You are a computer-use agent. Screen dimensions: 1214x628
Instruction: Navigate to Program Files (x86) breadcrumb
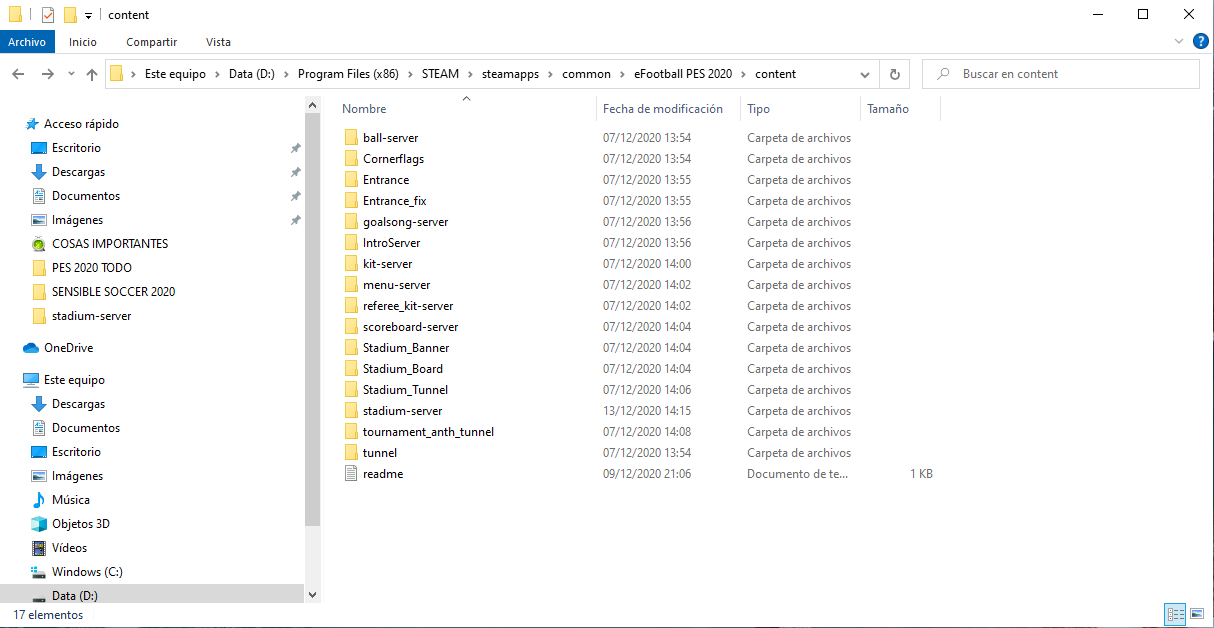click(x=349, y=74)
